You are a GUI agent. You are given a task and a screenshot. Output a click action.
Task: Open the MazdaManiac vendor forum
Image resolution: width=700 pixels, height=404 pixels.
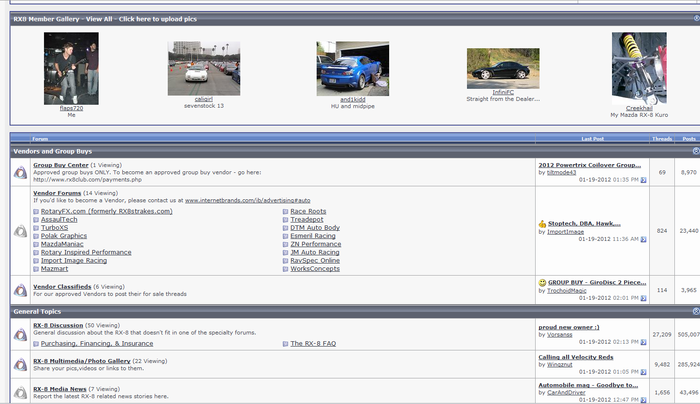pyautogui.click(x=62, y=244)
